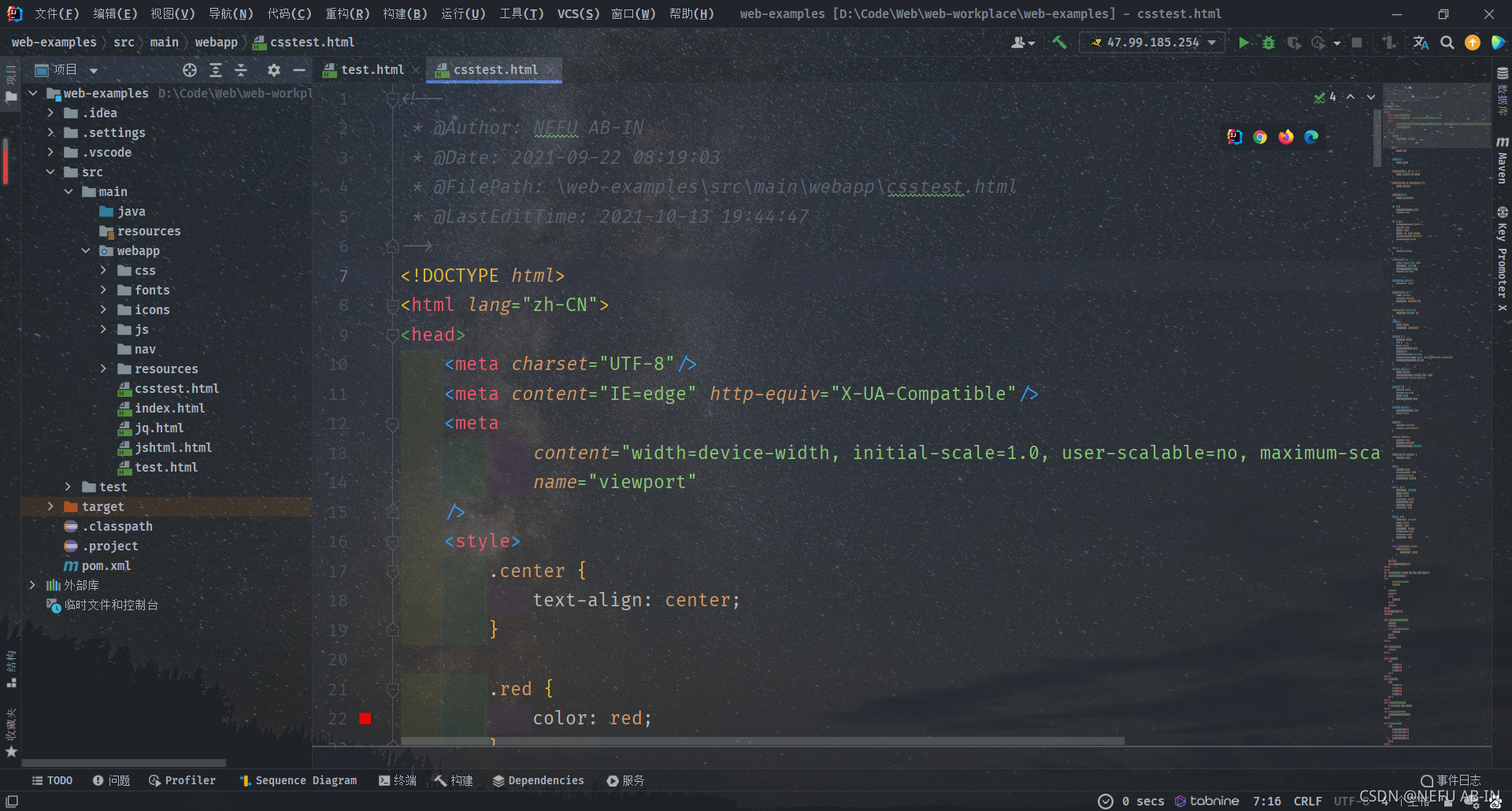The image size is (1512, 811).
Task: Open the Database tool window on the right
Action: coord(1503,91)
